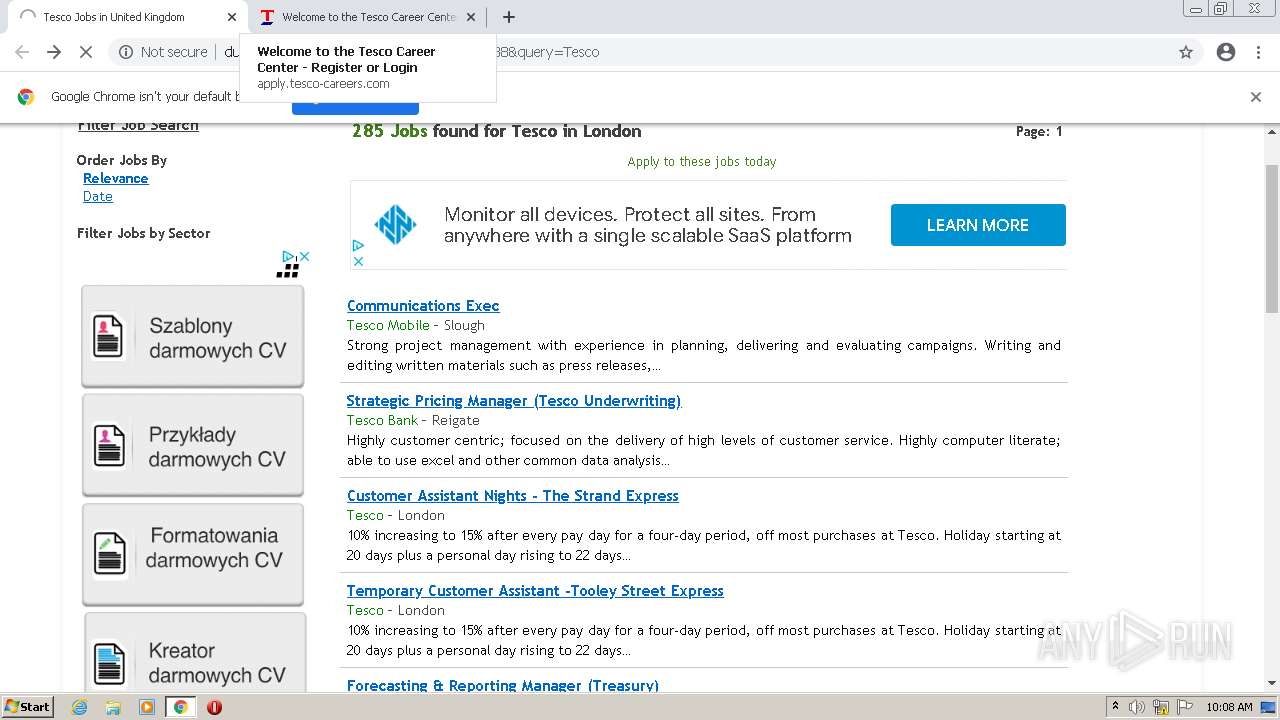Image resolution: width=1280 pixels, height=720 pixels.
Task: Click the Filter Jobs by Sector heading
Action: coord(144,233)
